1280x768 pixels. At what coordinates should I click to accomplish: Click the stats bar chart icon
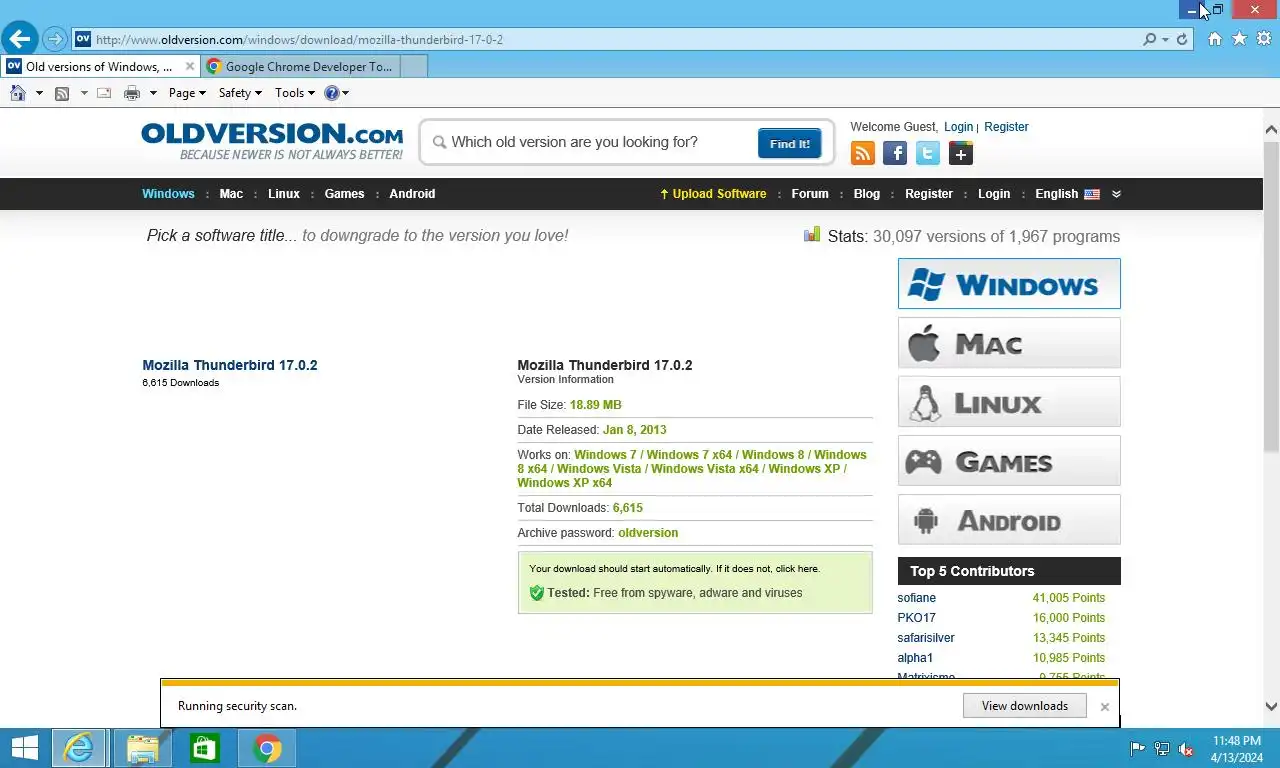(x=812, y=235)
